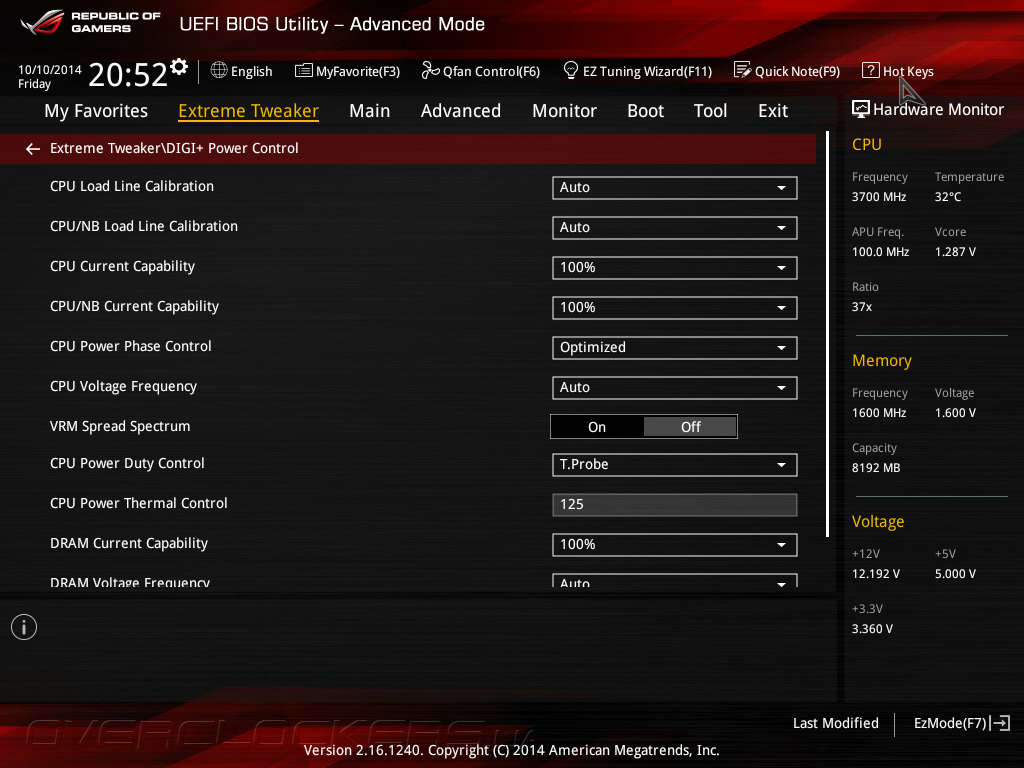The height and width of the screenshot is (768, 1024).
Task: Switch to the Boot tab
Action: click(645, 111)
